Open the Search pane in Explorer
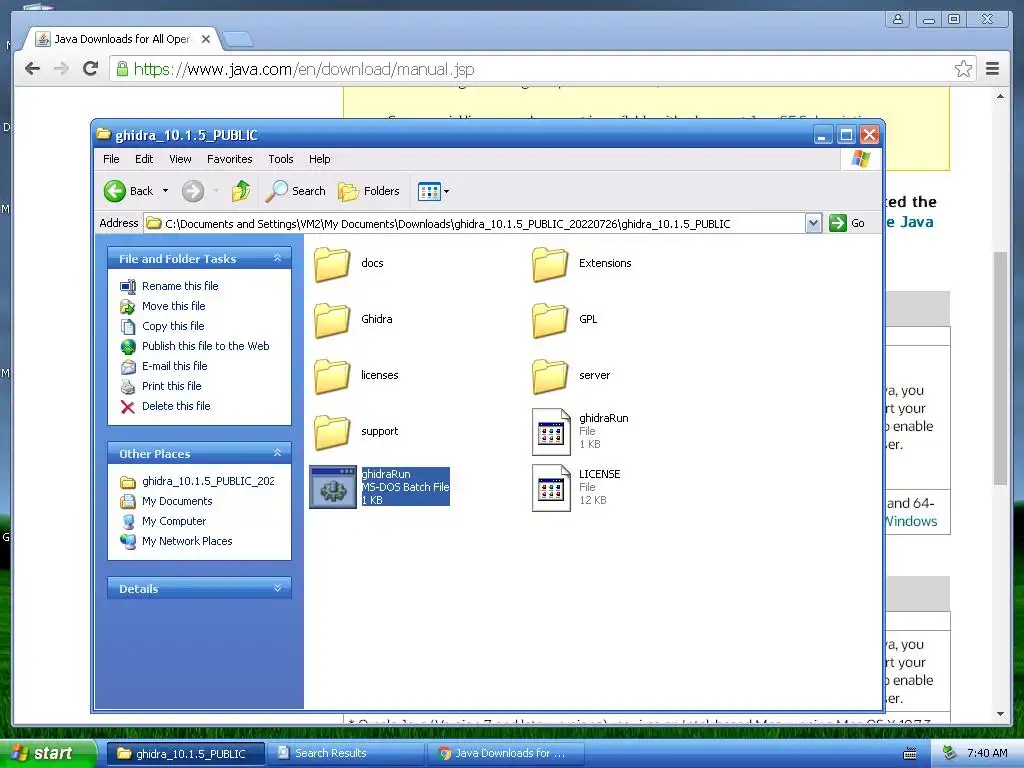 [296, 191]
